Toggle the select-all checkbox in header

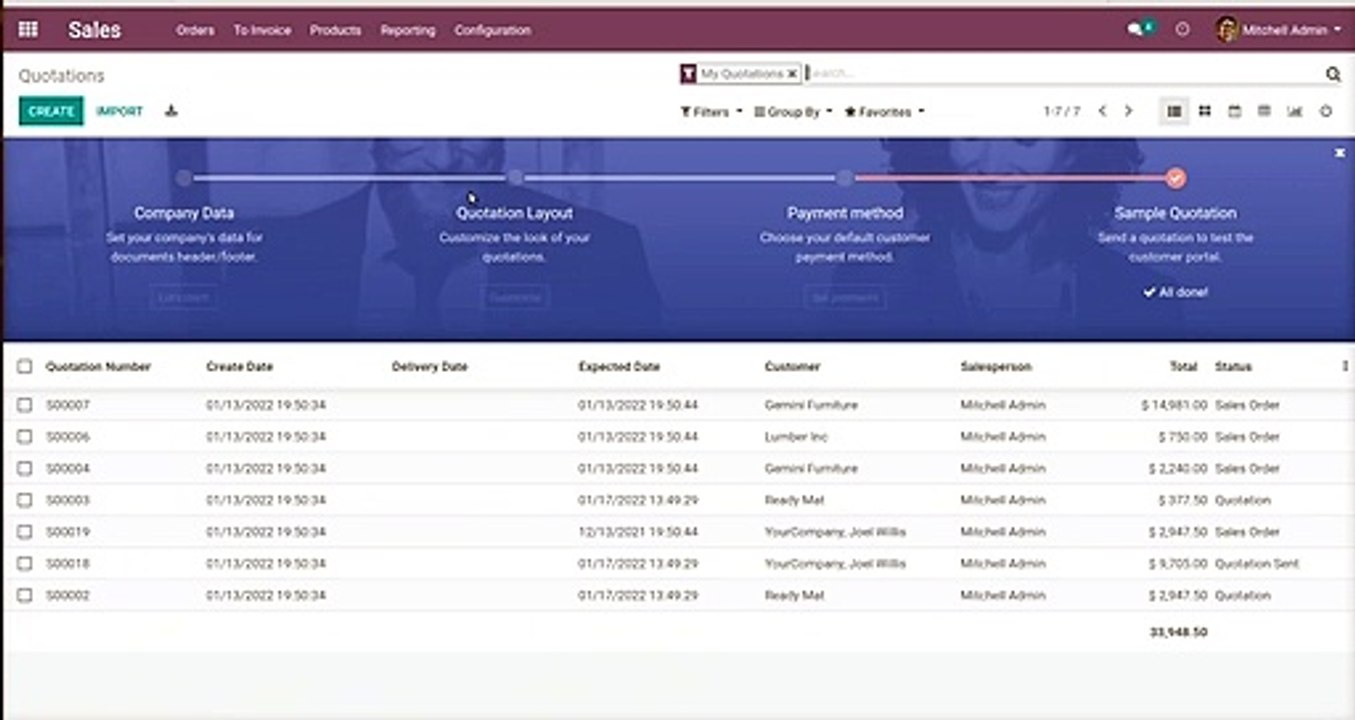pyautogui.click(x=25, y=367)
